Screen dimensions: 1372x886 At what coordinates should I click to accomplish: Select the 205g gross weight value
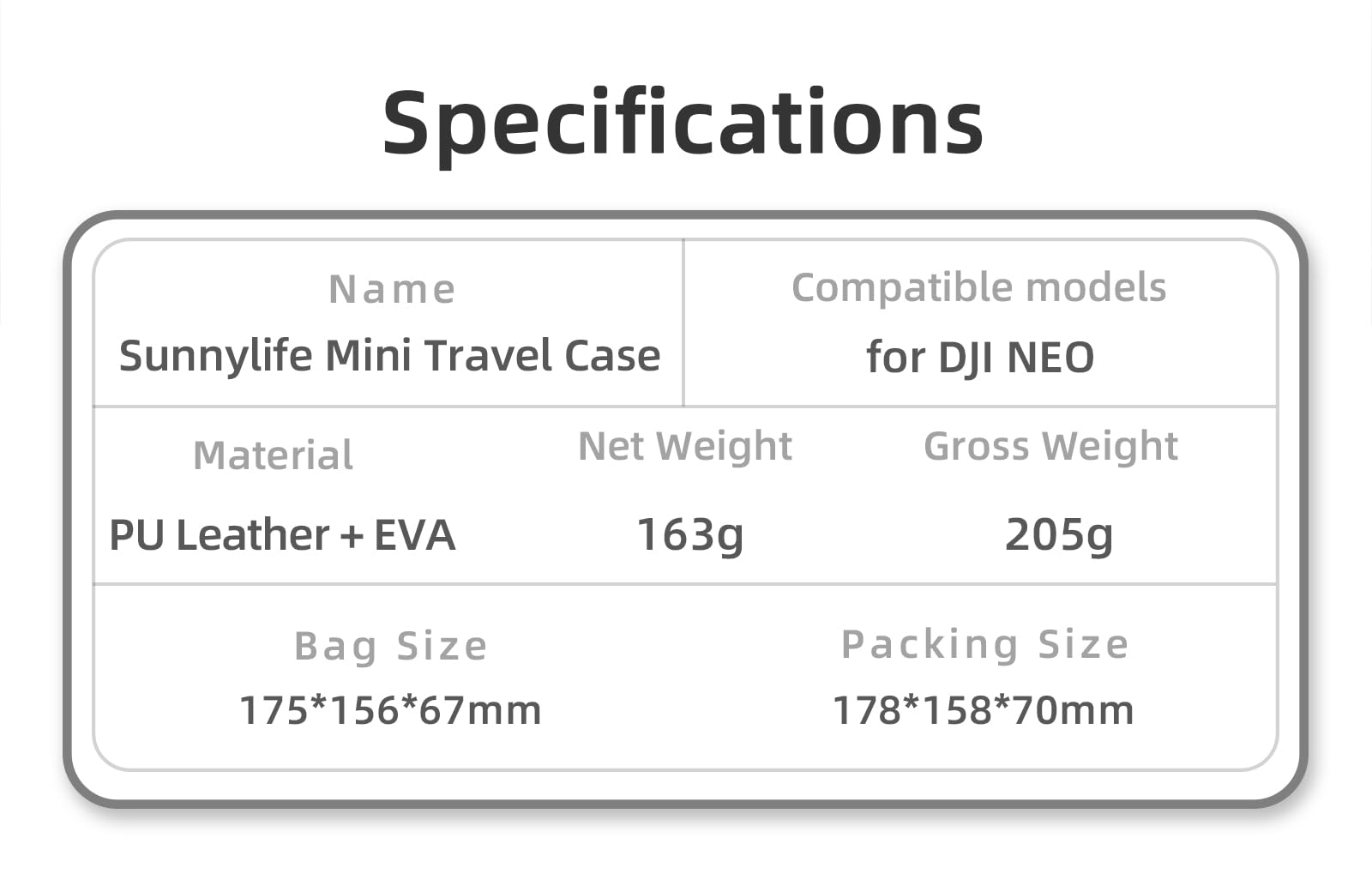tap(1058, 535)
